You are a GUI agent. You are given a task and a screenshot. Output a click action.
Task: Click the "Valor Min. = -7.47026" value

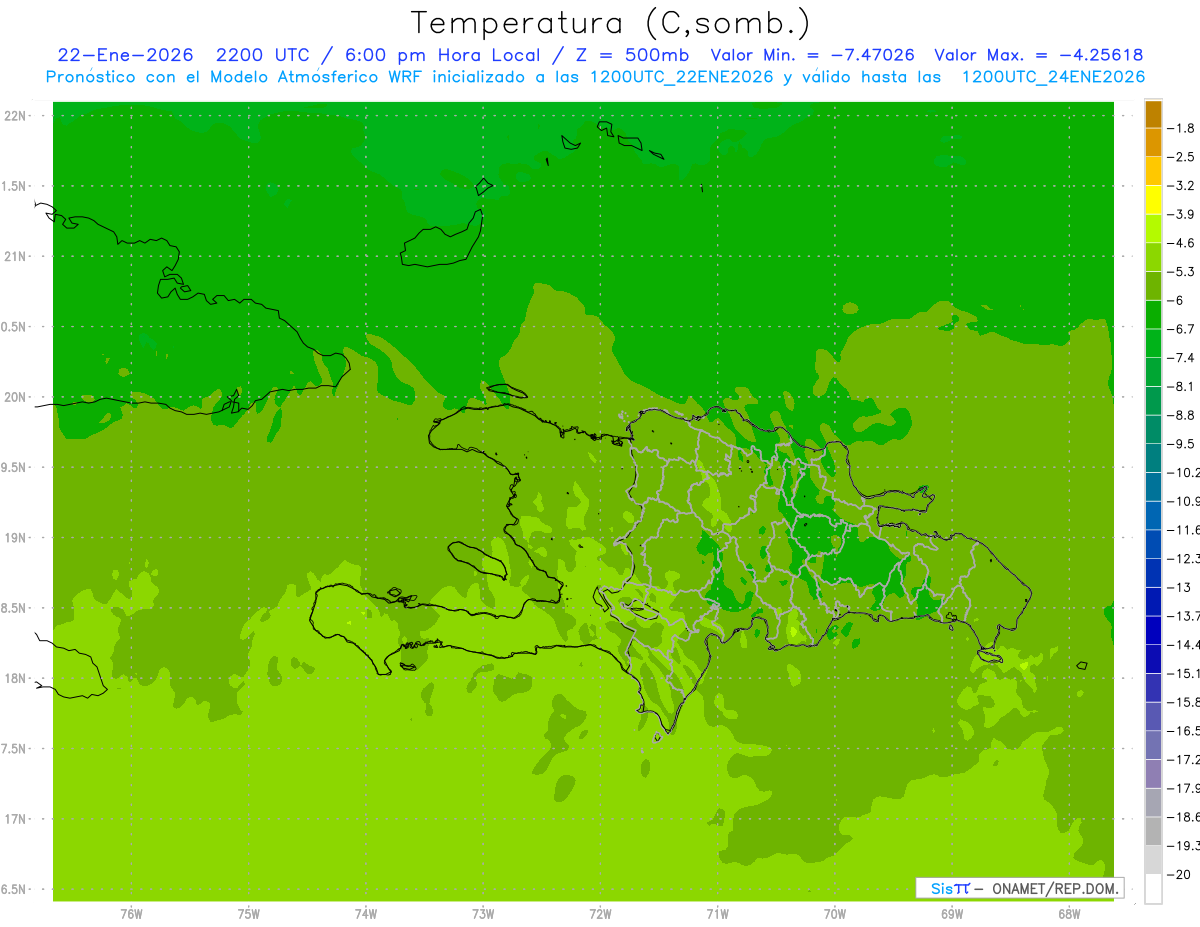[812, 55]
